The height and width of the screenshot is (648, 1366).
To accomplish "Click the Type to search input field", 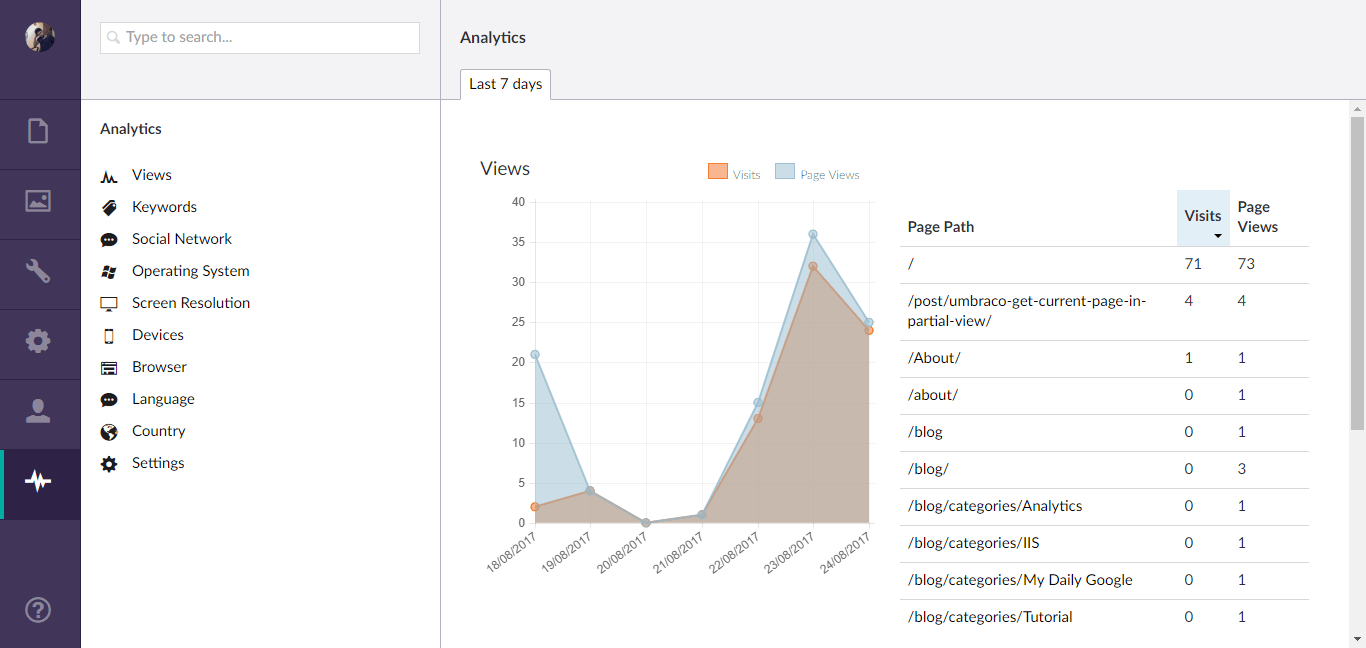I will 259,37.
